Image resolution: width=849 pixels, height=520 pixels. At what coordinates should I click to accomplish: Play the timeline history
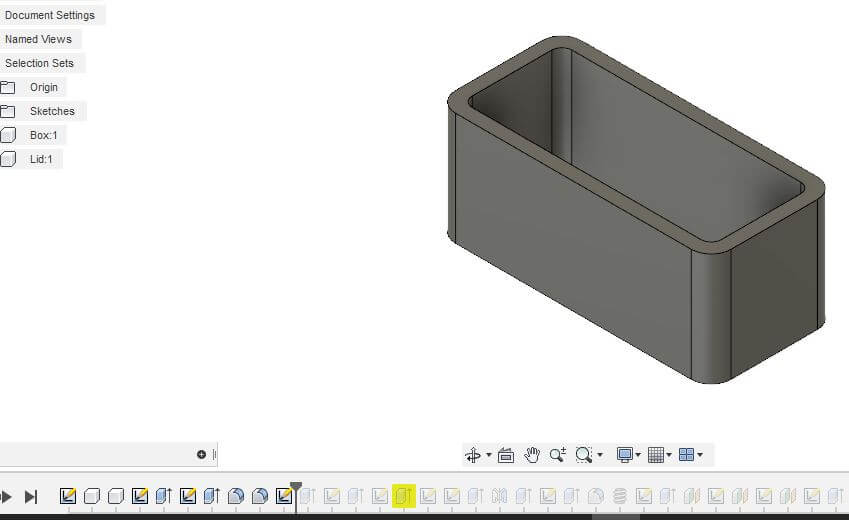[6, 496]
